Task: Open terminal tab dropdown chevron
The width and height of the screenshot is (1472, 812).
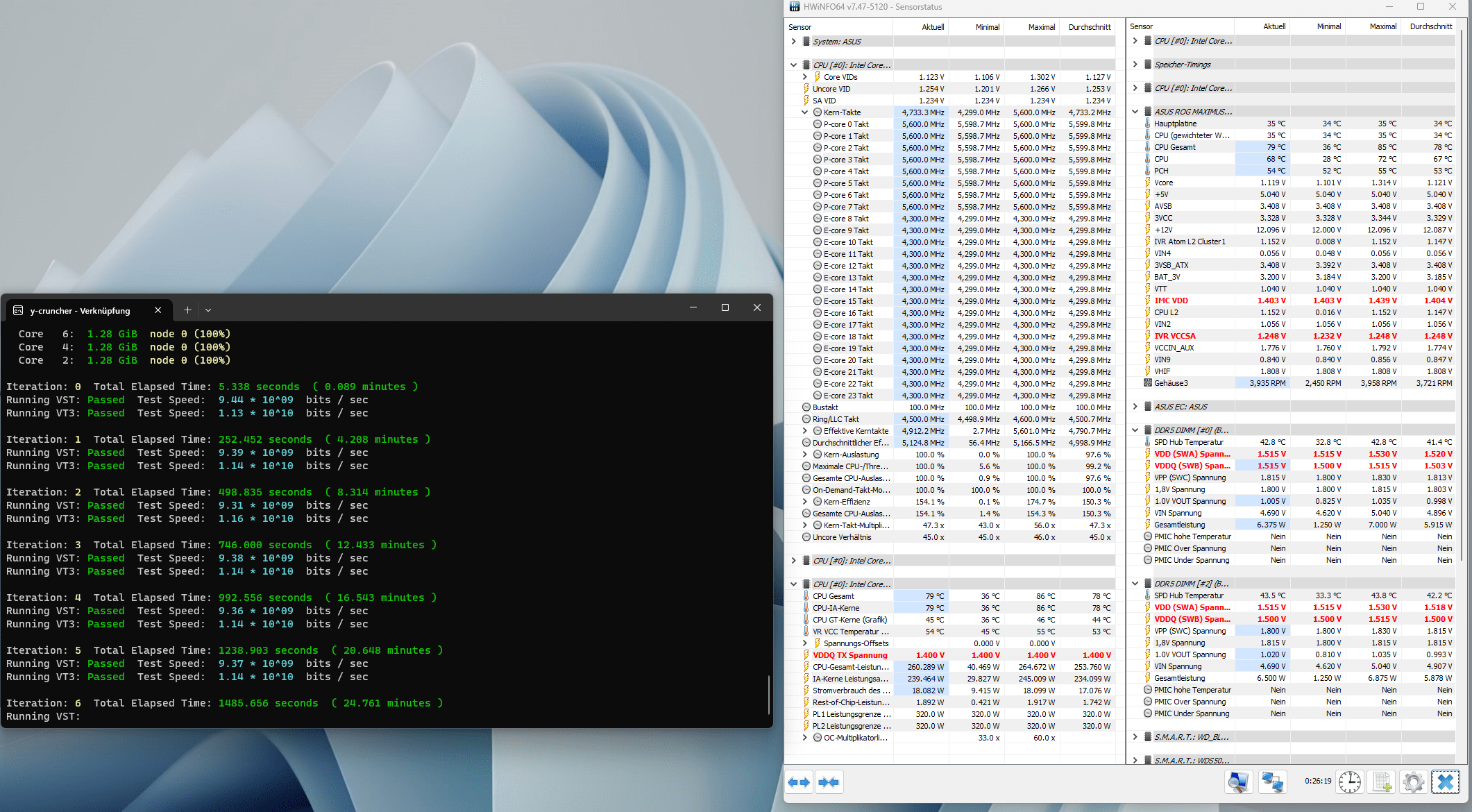Action: point(208,310)
